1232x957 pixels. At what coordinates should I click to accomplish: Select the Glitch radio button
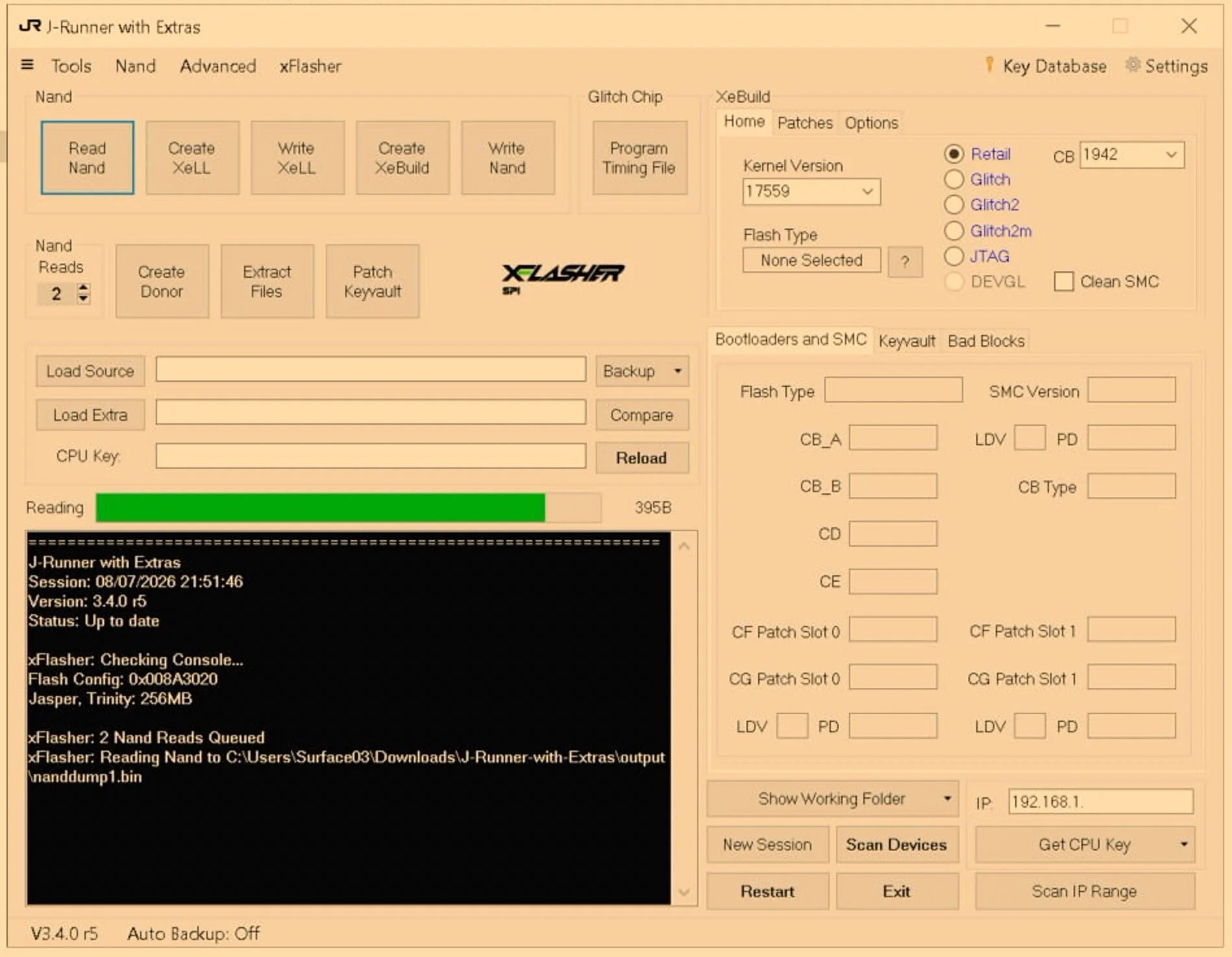tap(954, 179)
